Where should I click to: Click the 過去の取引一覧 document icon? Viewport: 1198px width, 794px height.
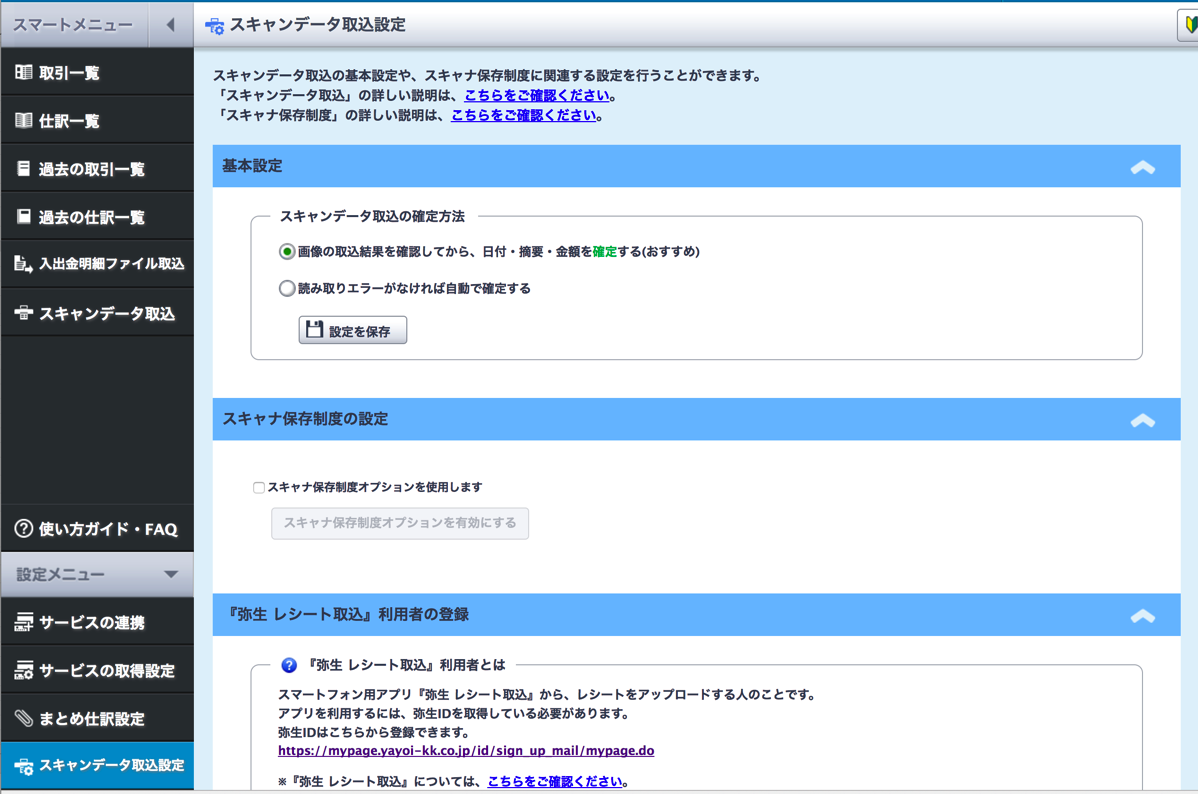click(x=24, y=168)
